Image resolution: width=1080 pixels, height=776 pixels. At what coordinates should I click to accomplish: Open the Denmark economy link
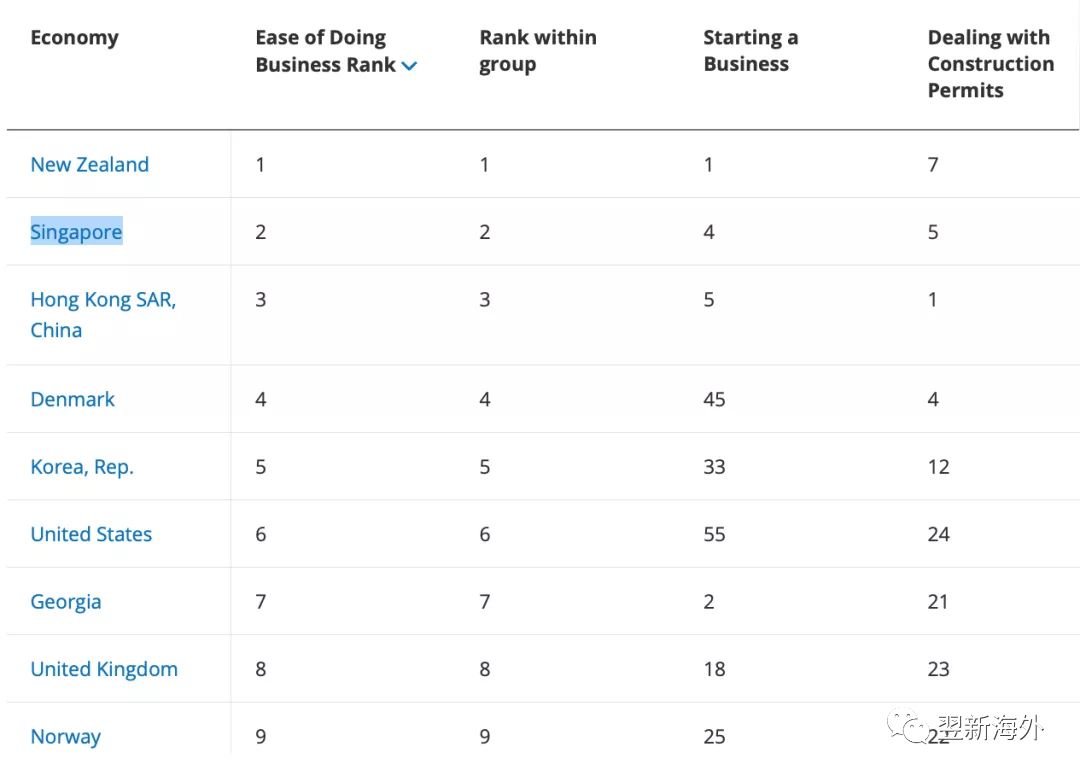click(73, 399)
